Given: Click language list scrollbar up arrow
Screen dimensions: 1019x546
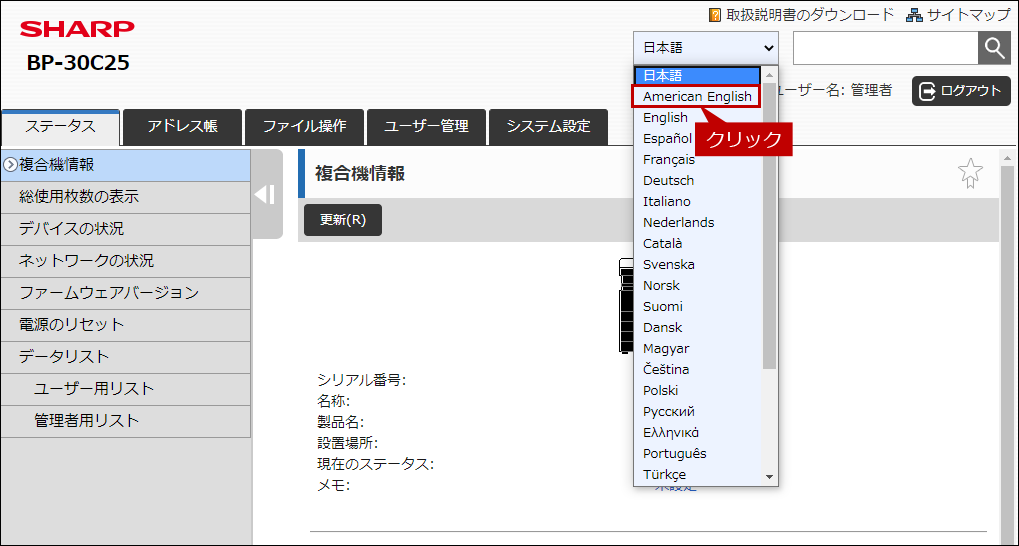Looking at the screenshot, I should coord(770,74).
